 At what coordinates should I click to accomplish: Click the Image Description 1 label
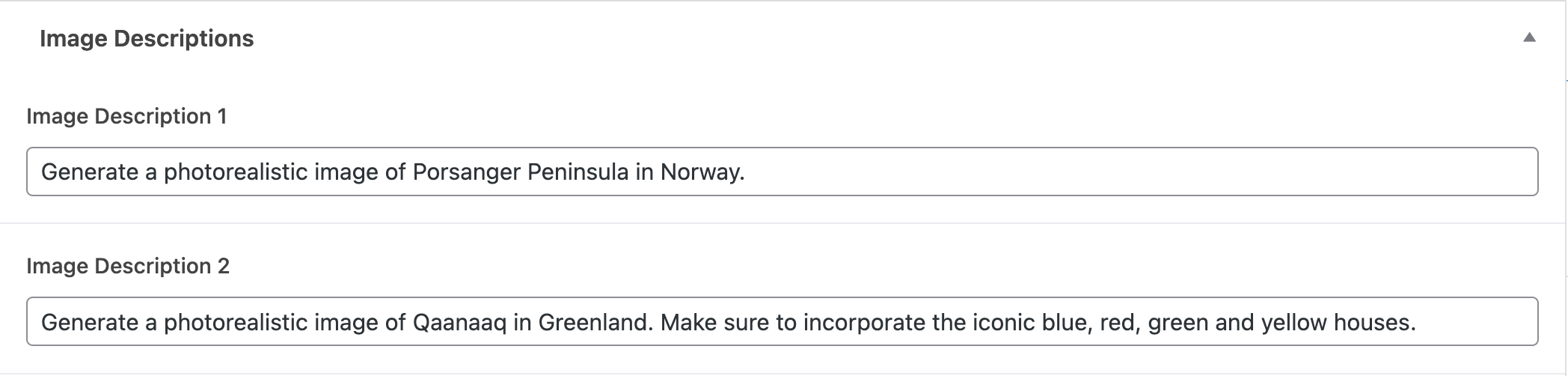(x=126, y=116)
